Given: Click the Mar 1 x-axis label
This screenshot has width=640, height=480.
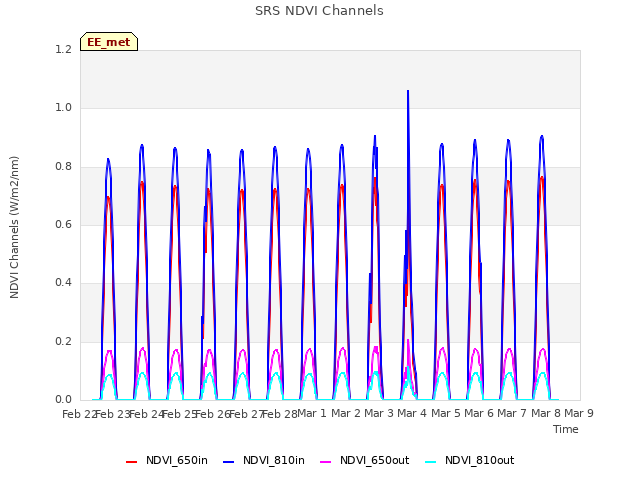Looking at the screenshot, I should [312, 413].
